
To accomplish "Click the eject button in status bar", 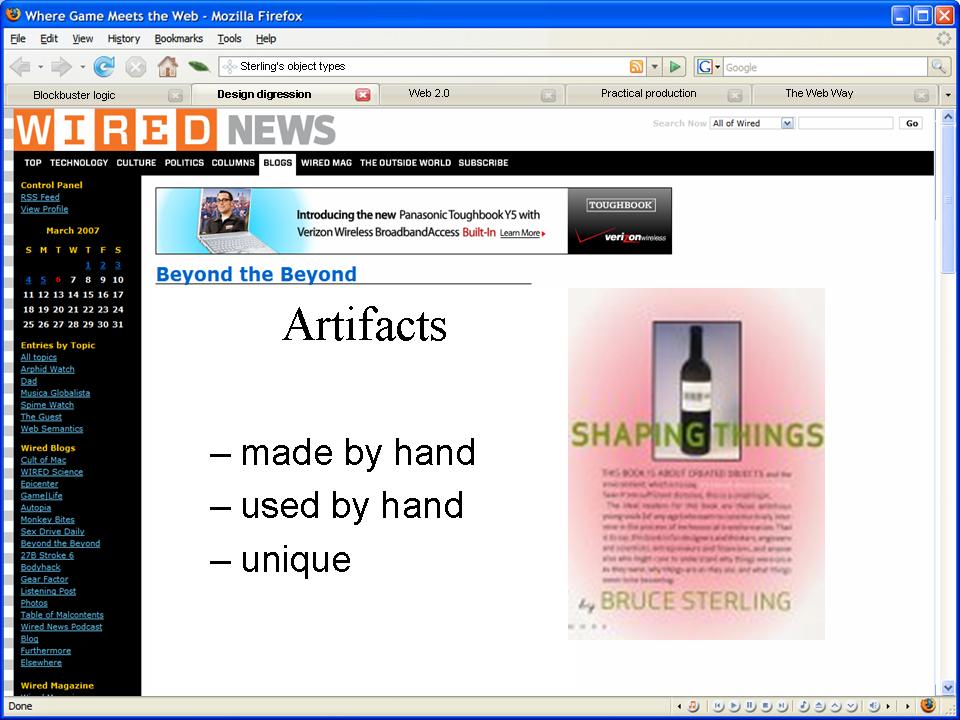I will 820,706.
